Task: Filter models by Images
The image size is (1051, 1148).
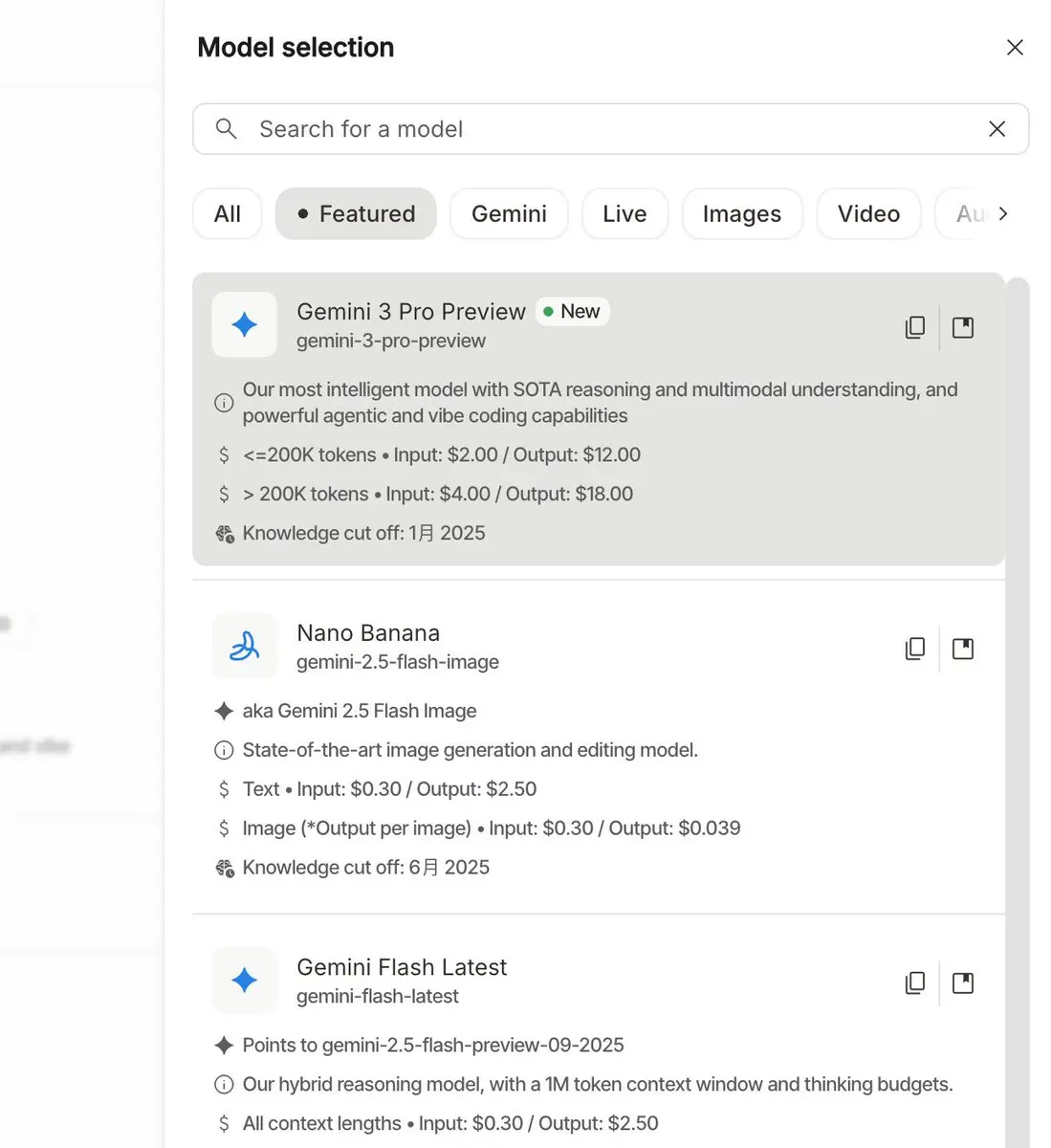Action: coord(741,213)
